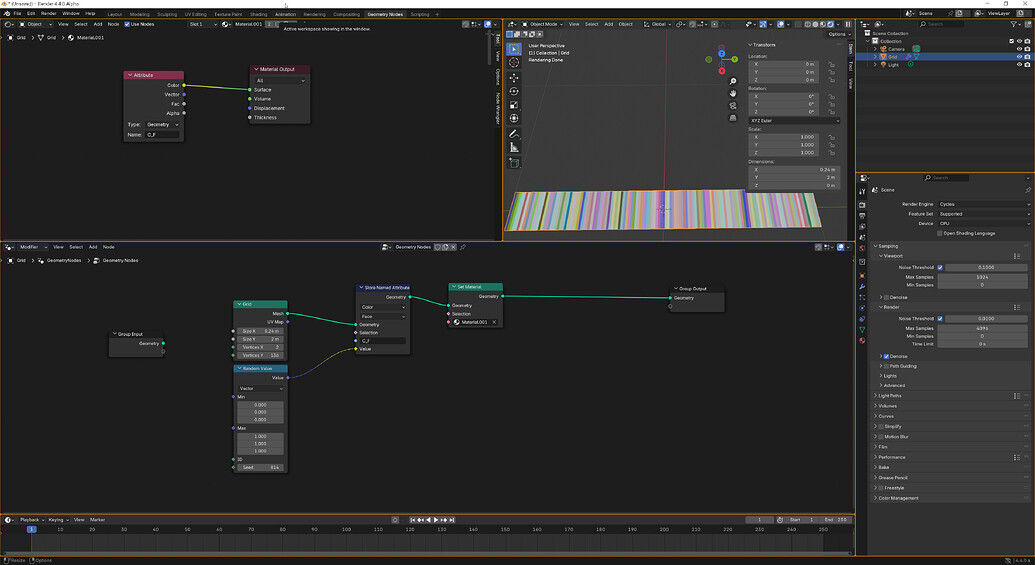Open the Feature Set dropdown
1035x565 pixels.
pyautogui.click(x=984, y=214)
